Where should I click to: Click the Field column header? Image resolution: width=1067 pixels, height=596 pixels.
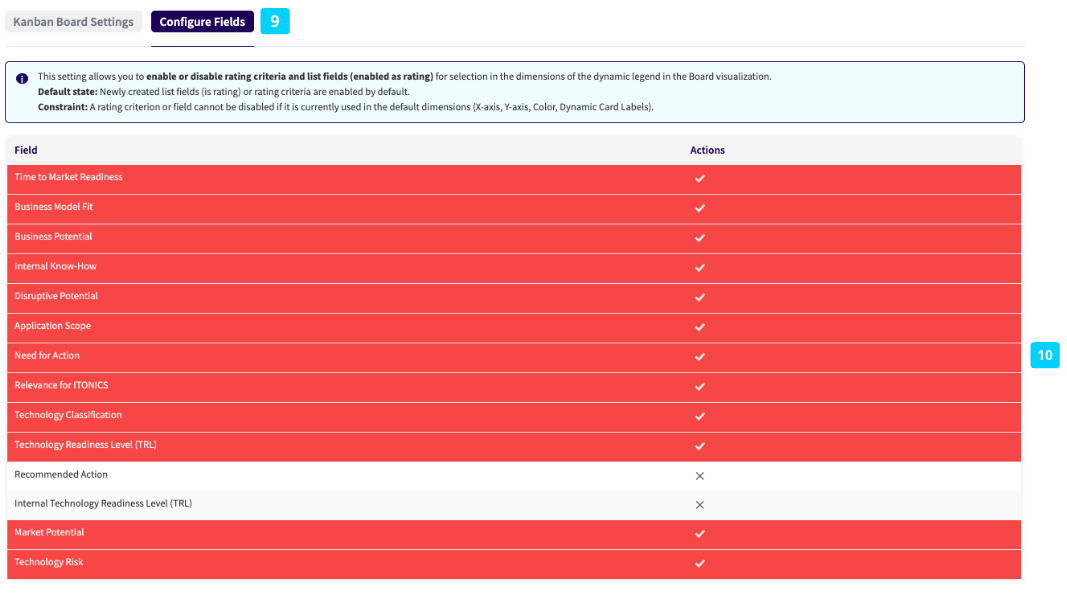[26, 150]
